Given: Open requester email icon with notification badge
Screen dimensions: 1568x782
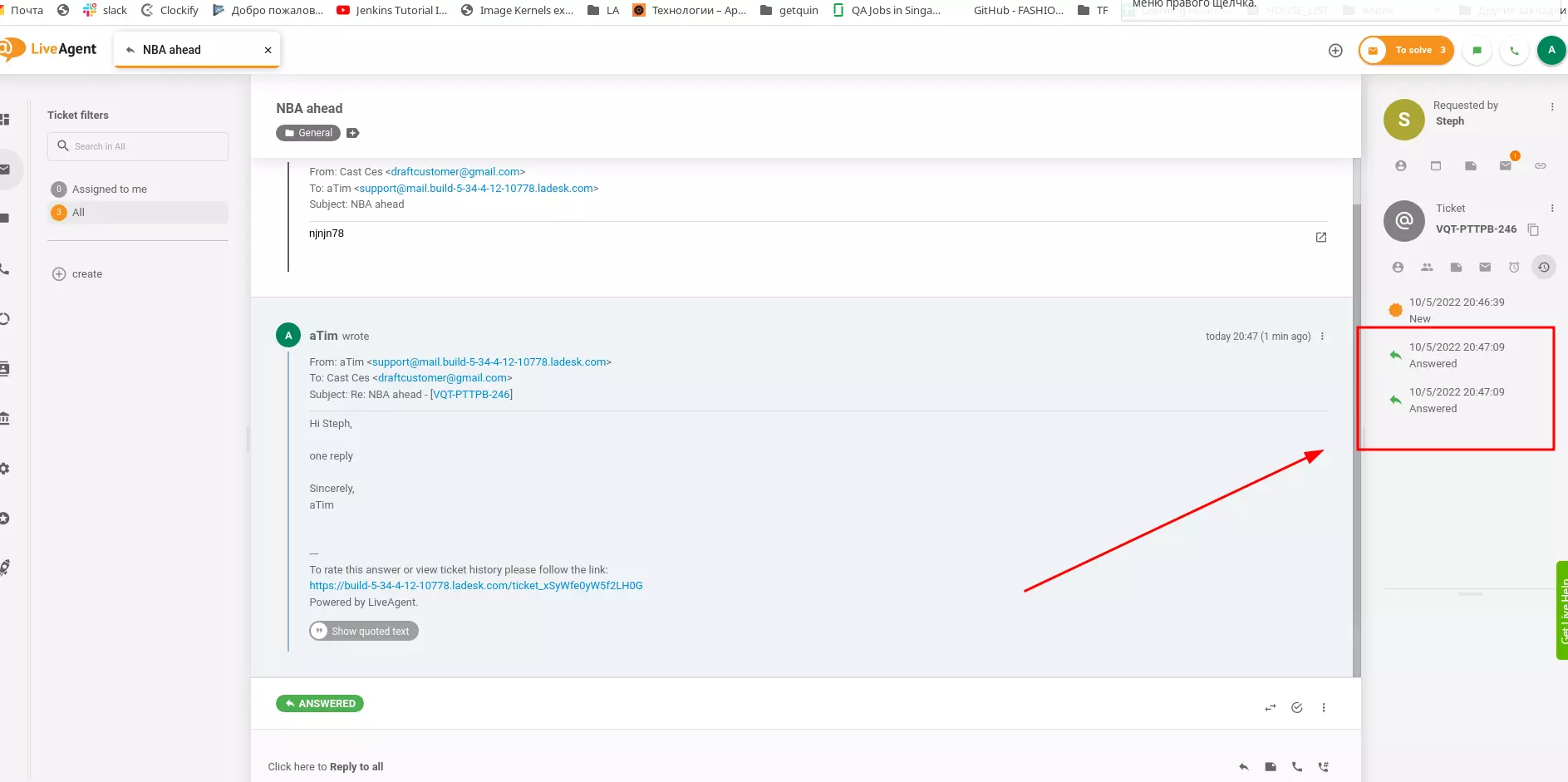Looking at the screenshot, I should coord(1506,165).
